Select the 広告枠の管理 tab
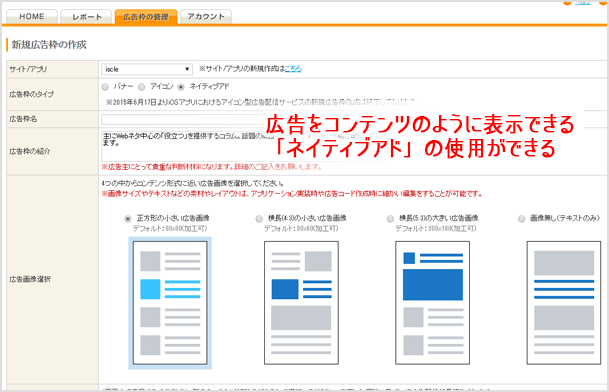 pos(146,17)
